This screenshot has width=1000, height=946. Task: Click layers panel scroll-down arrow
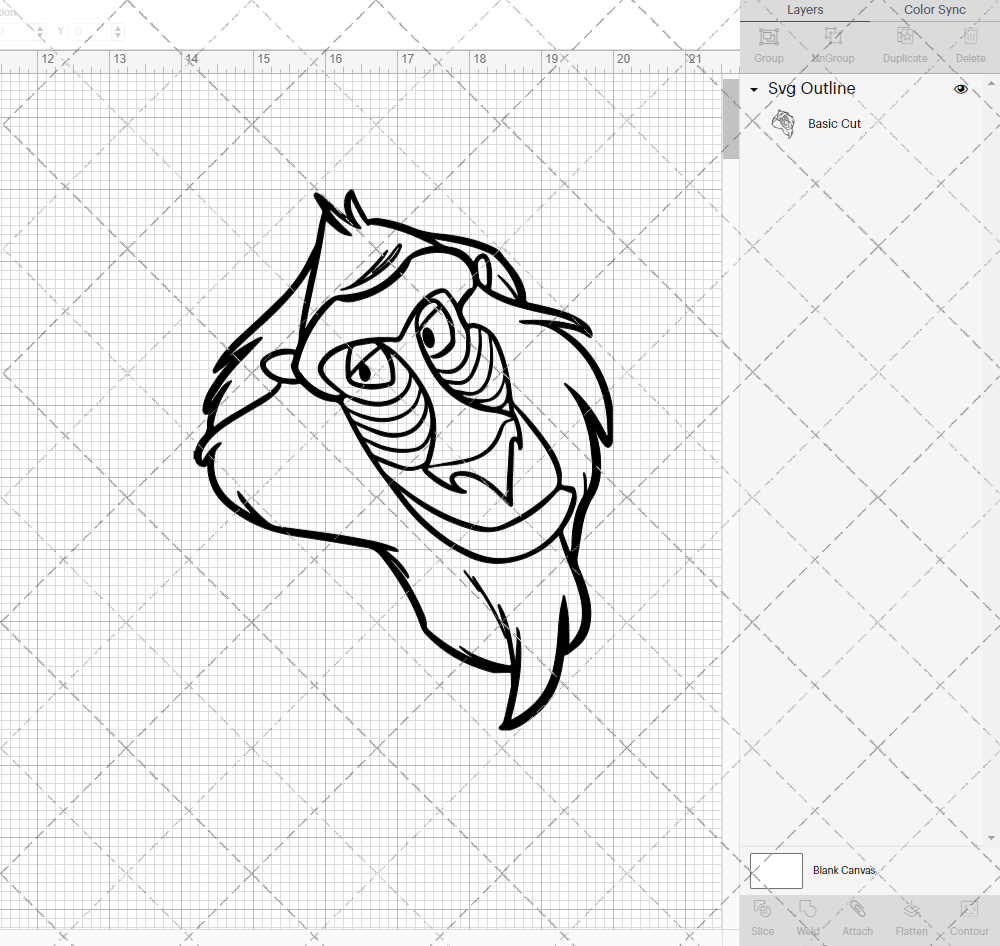tap(991, 838)
